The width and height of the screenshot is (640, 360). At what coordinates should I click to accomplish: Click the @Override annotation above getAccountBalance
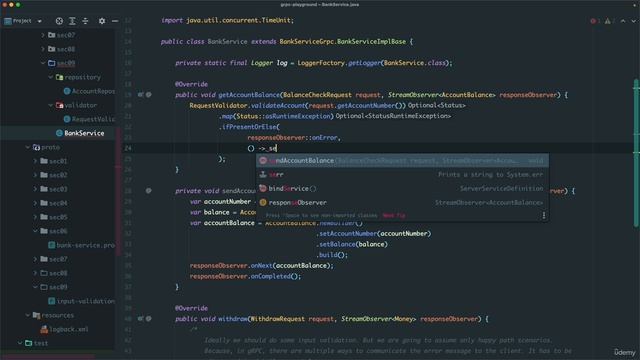(x=191, y=84)
